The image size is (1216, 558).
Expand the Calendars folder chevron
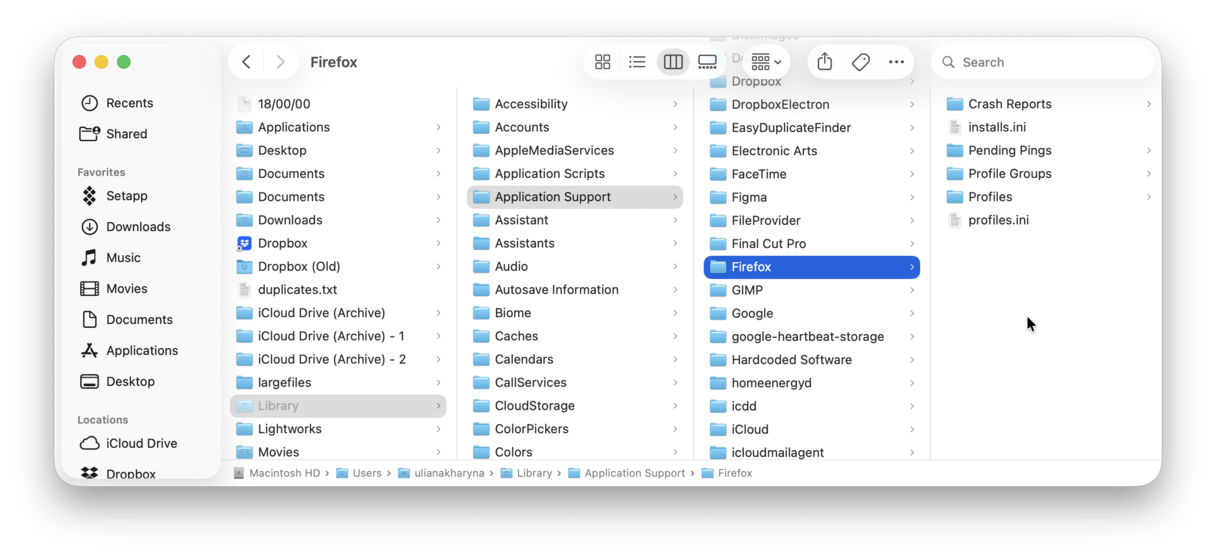[675, 360]
